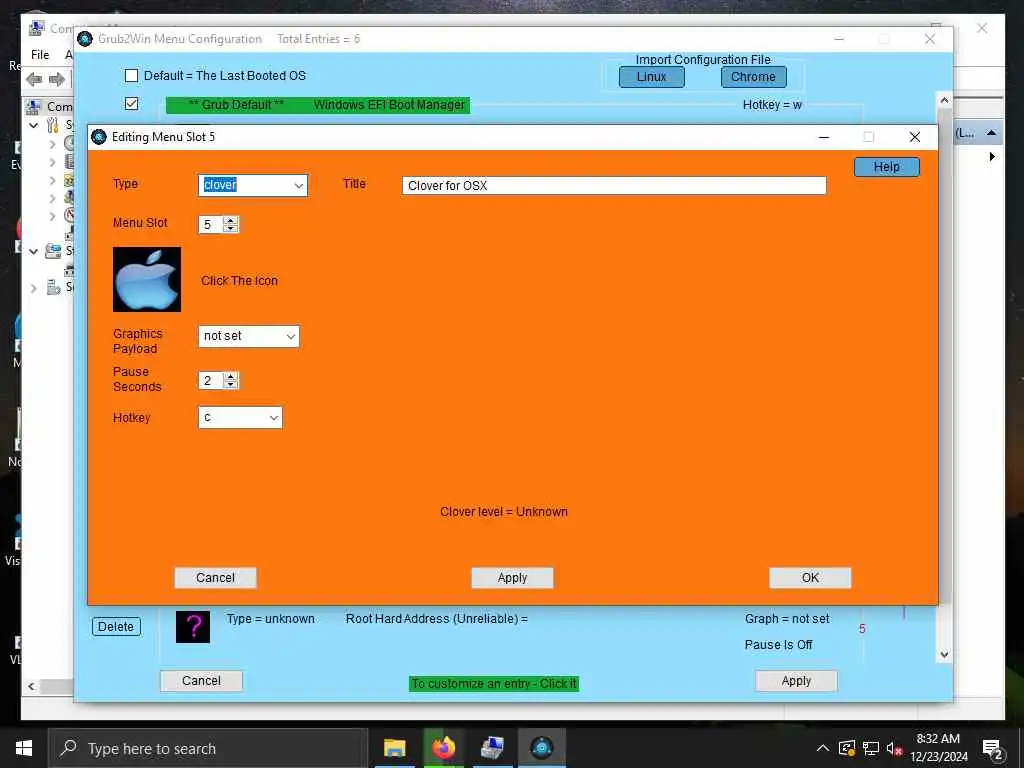
Task: Click the Editing Menu Slot 5 title icon
Action: tap(99, 137)
